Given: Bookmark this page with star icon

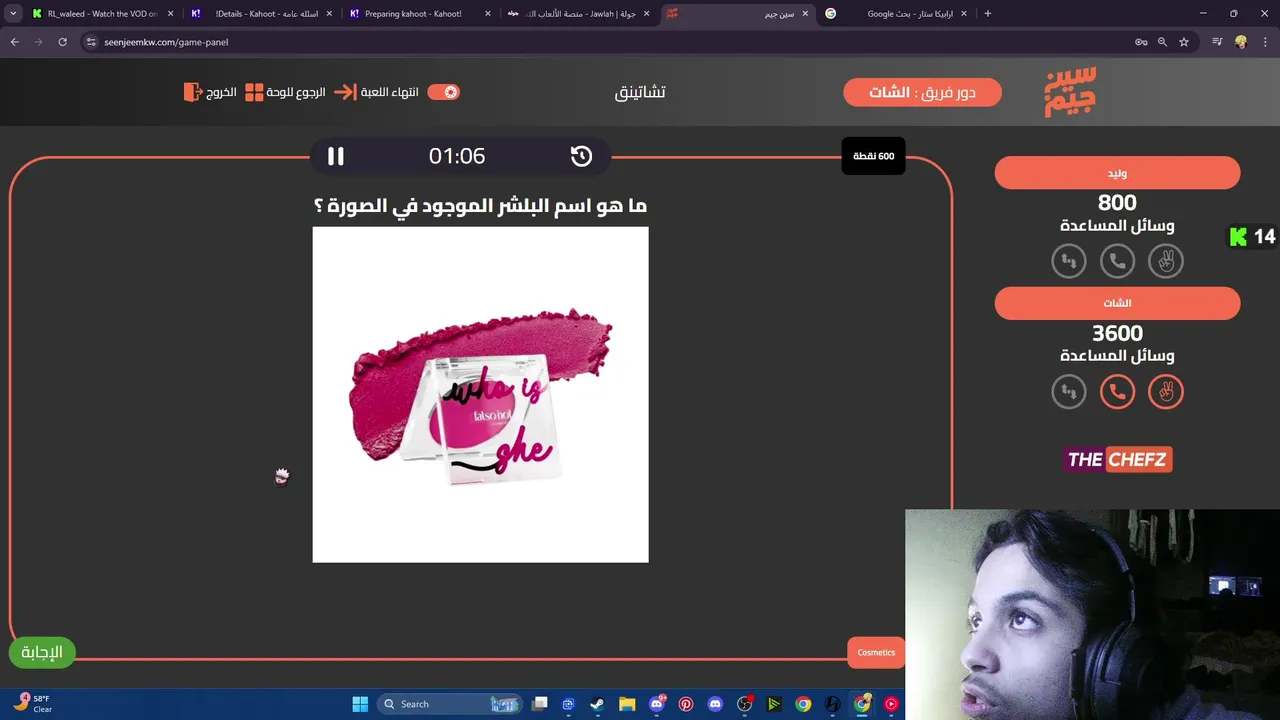Looking at the screenshot, I should 1184,42.
